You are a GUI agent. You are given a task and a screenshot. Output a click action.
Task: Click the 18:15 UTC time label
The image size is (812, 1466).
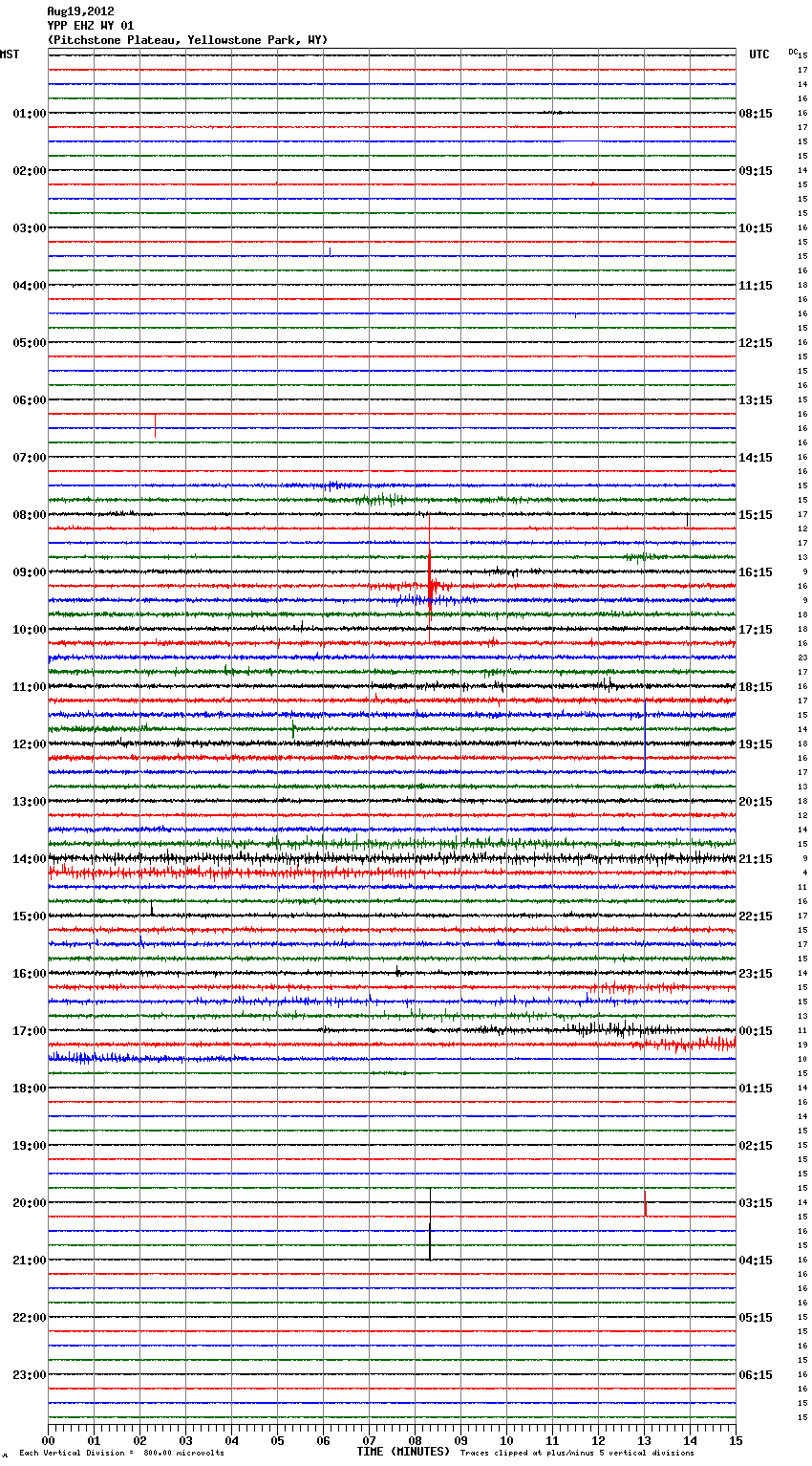coord(756,687)
